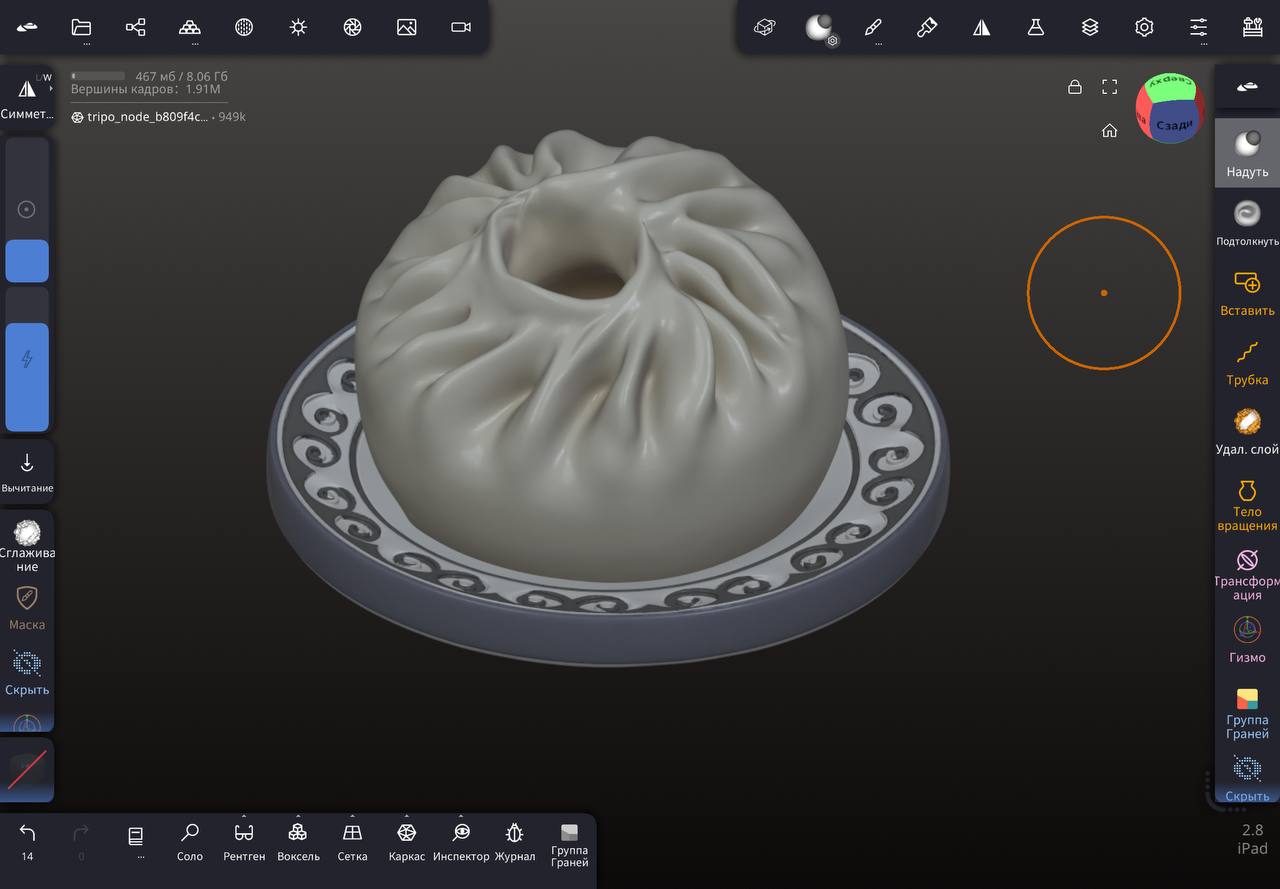Toggle Сглаживание (Smooth) shortcut
Viewport: 1280px width, 889px height.
coord(27,545)
